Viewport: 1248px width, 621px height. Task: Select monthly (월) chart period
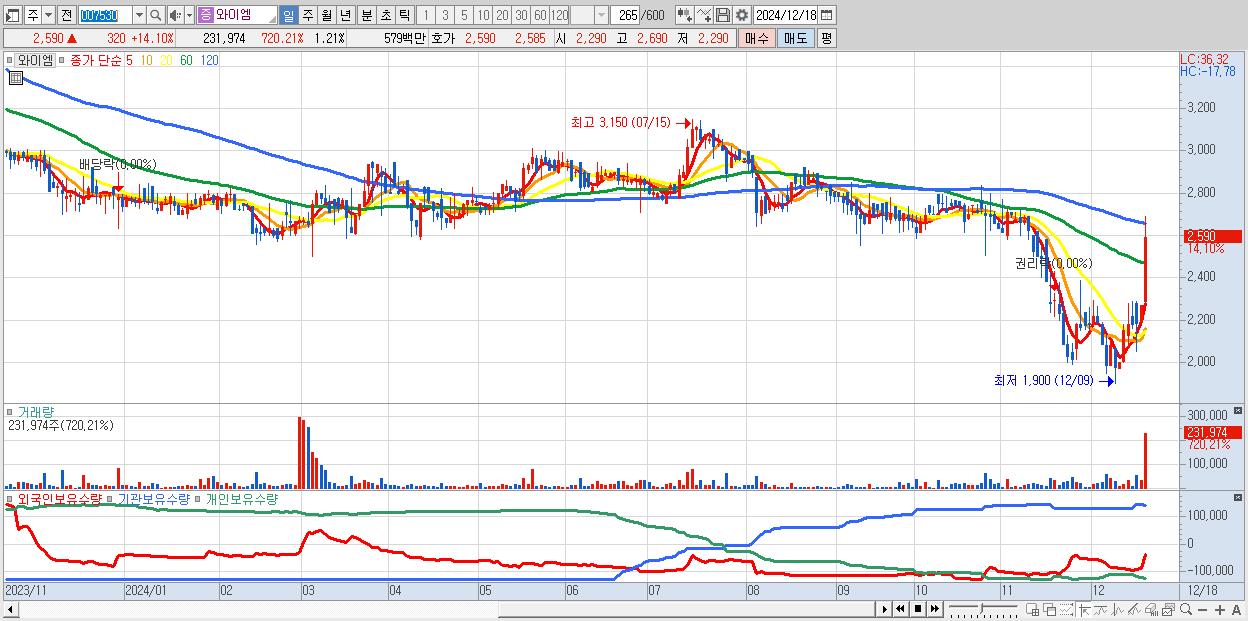click(x=326, y=15)
